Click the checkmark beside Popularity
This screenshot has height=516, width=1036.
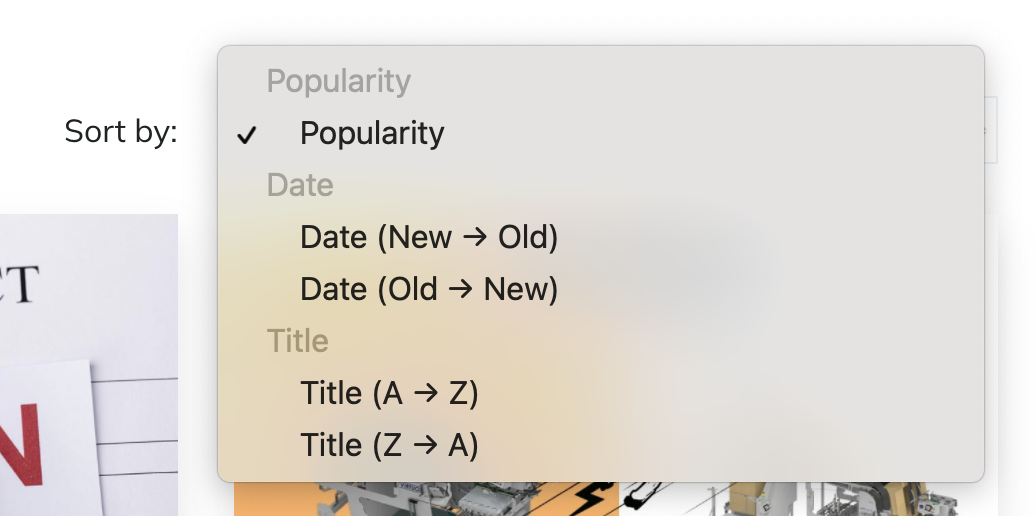pos(246,135)
